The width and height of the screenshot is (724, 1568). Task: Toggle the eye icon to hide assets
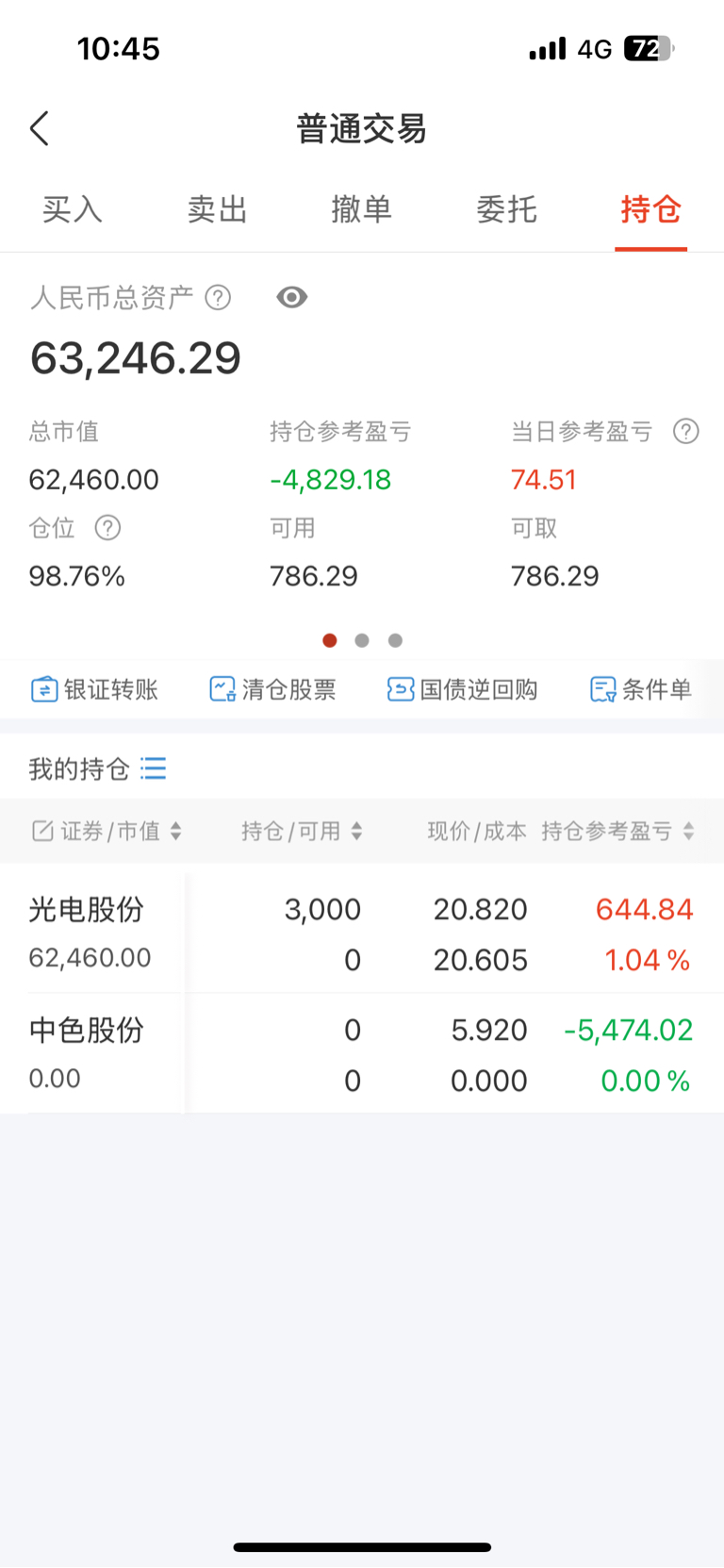tap(292, 298)
